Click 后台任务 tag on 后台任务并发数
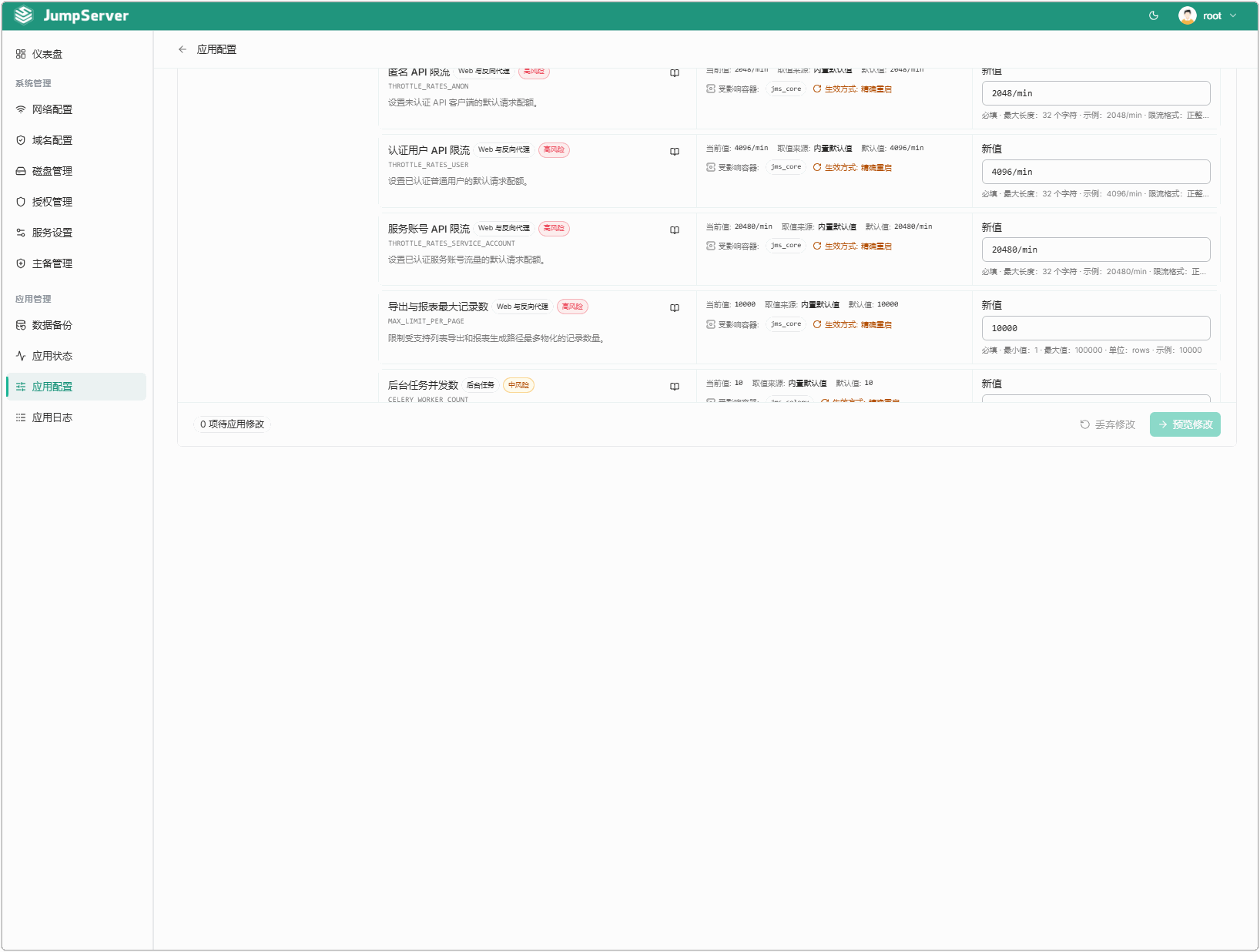Viewport: 1260px width, 952px height. [481, 385]
